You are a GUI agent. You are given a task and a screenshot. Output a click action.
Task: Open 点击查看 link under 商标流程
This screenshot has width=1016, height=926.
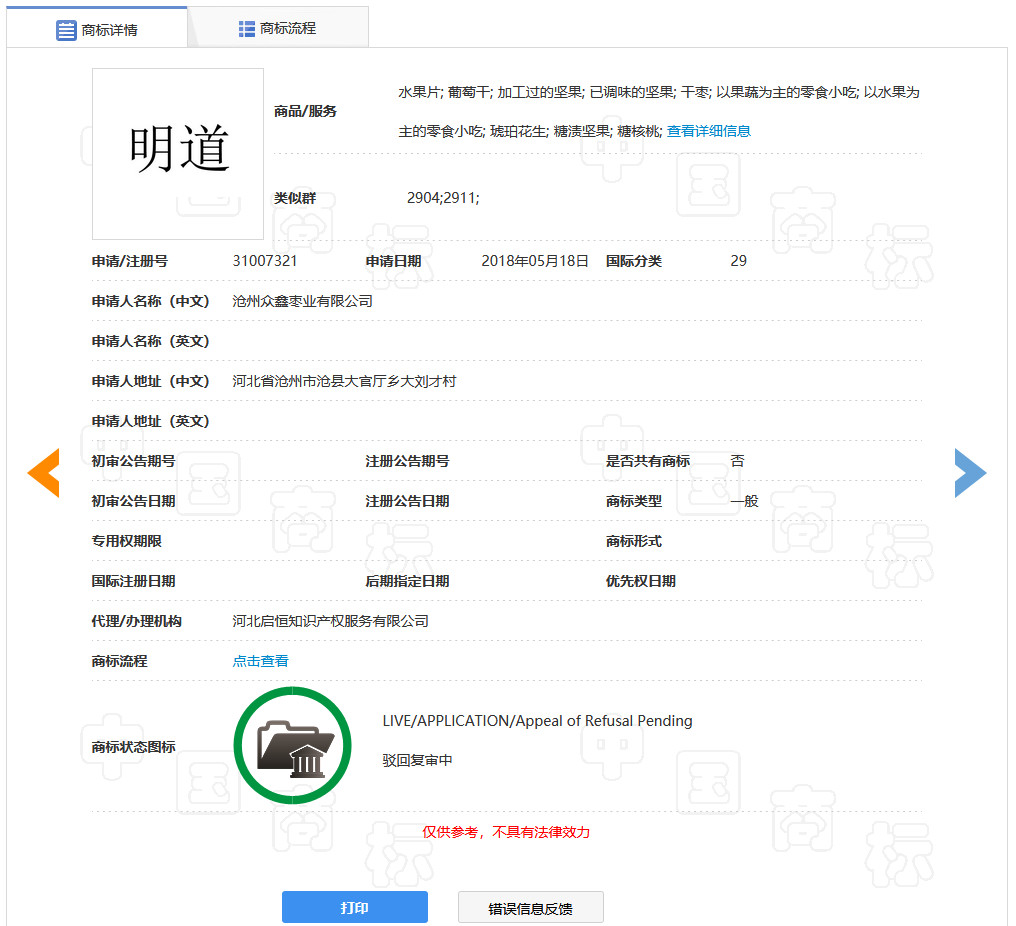(x=260, y=660)
